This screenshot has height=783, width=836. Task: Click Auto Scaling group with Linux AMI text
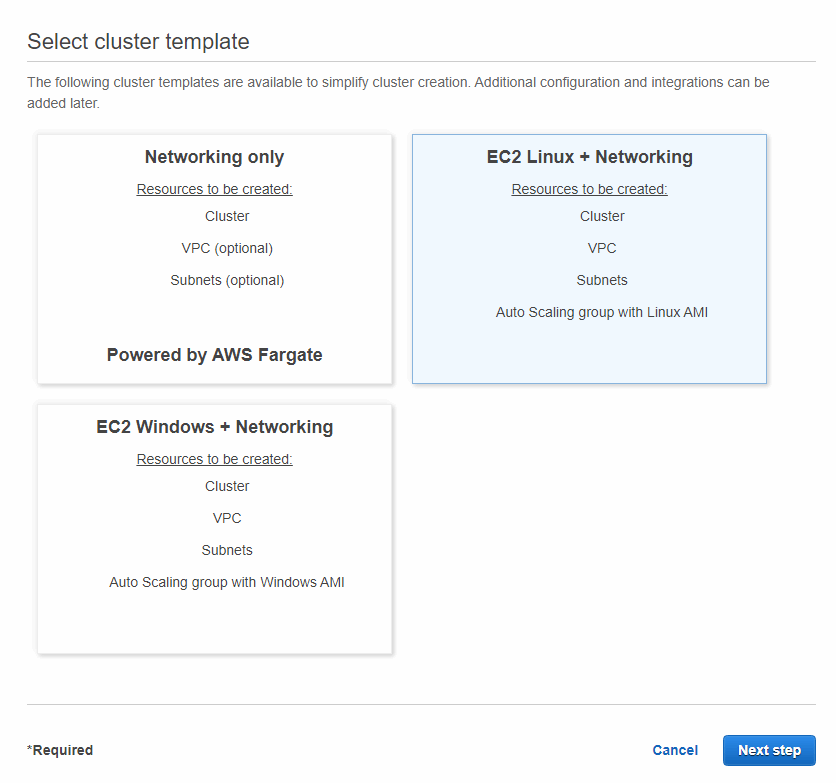pyautogui.click(x=602, y=312)
